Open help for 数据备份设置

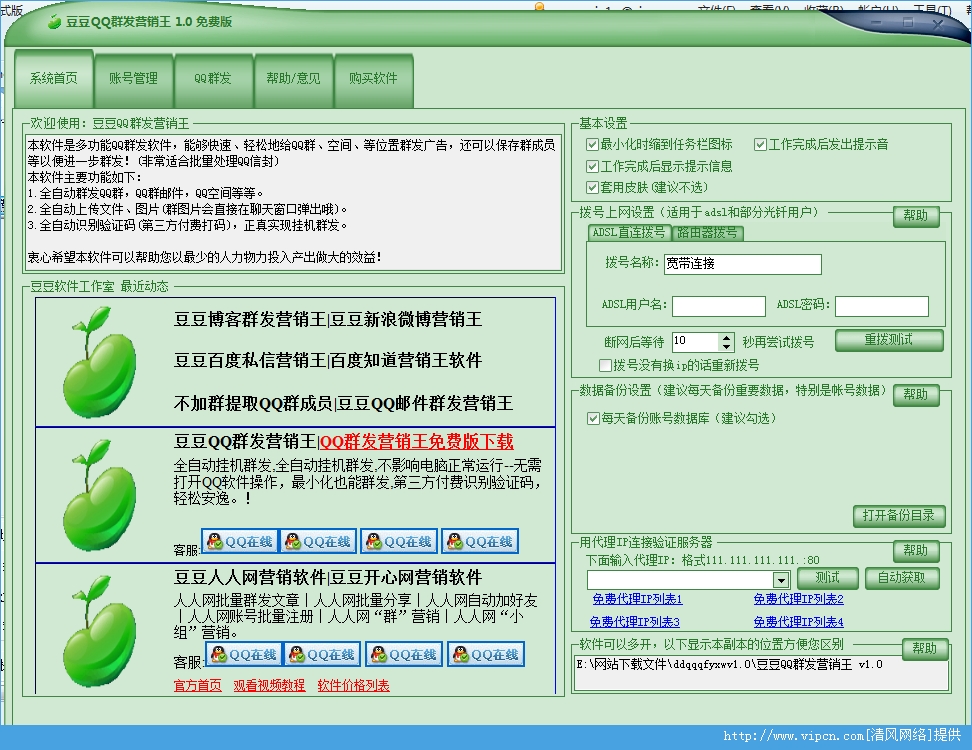coord(916,395)
